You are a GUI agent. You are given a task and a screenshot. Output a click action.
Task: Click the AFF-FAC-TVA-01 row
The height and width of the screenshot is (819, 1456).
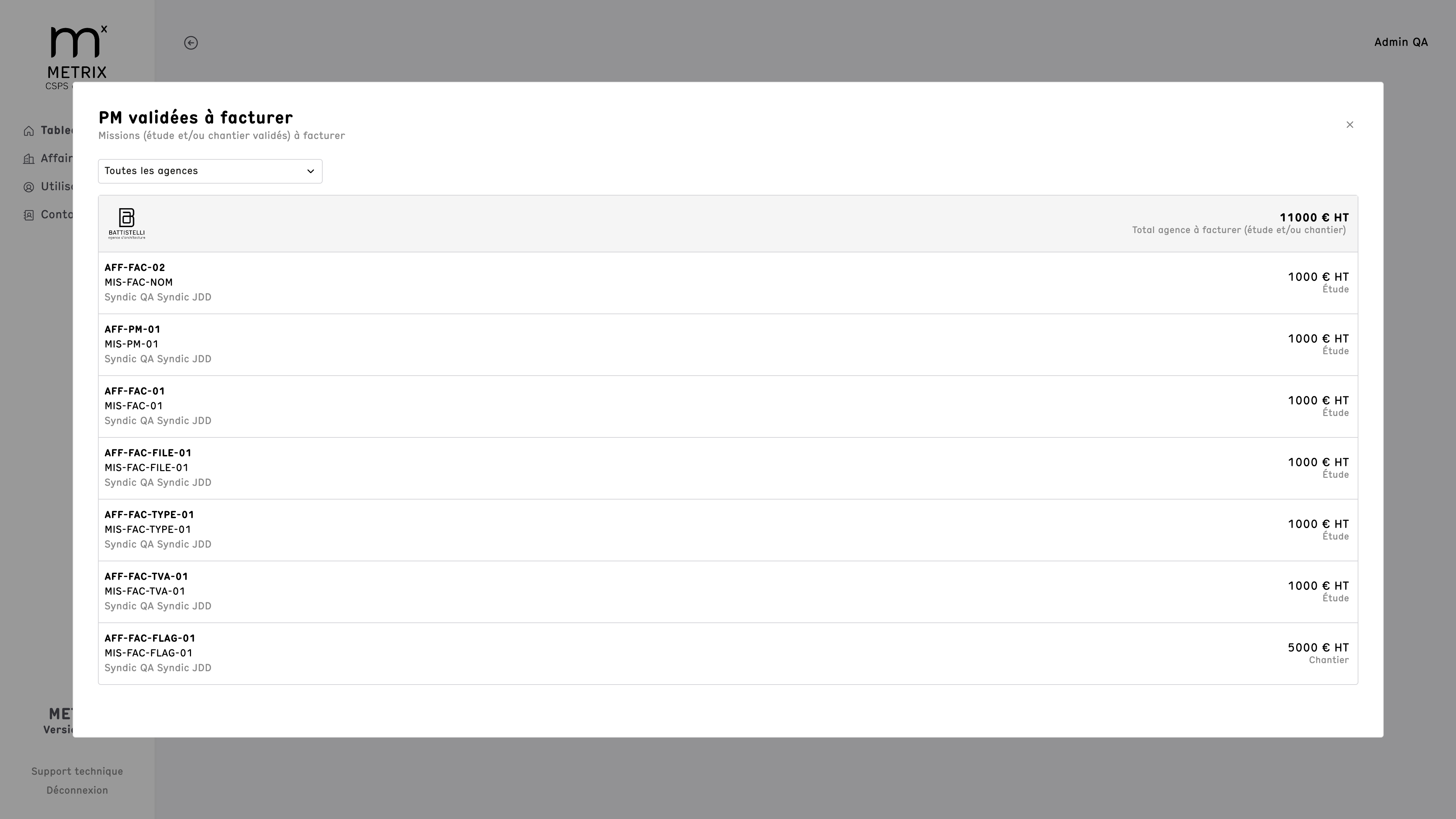[728, 592]
